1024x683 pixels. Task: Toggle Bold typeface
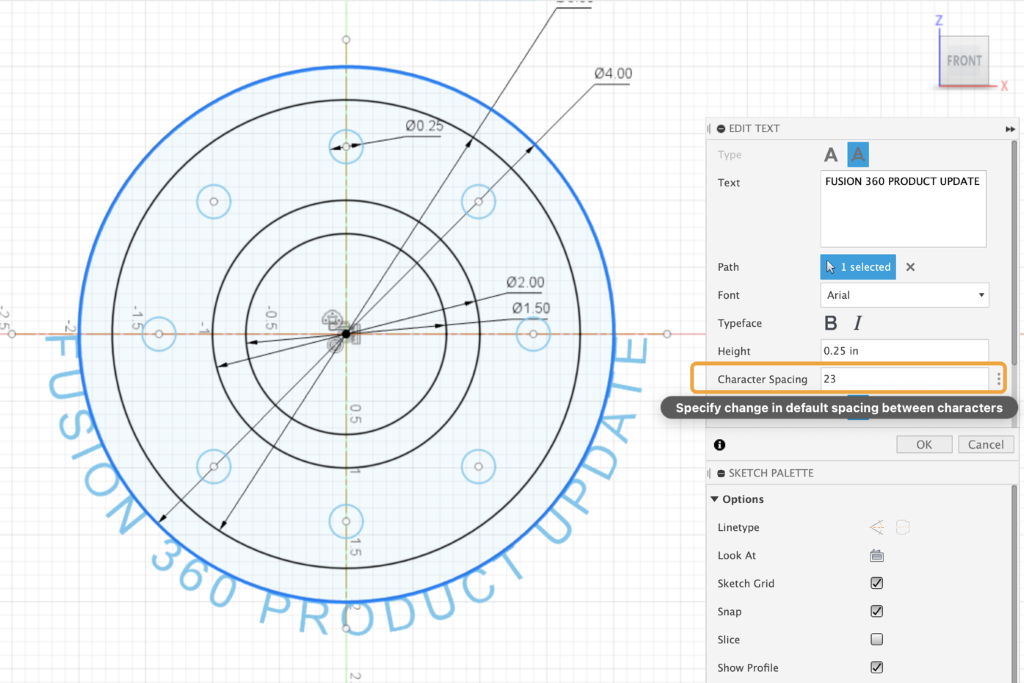click(830, 323)
